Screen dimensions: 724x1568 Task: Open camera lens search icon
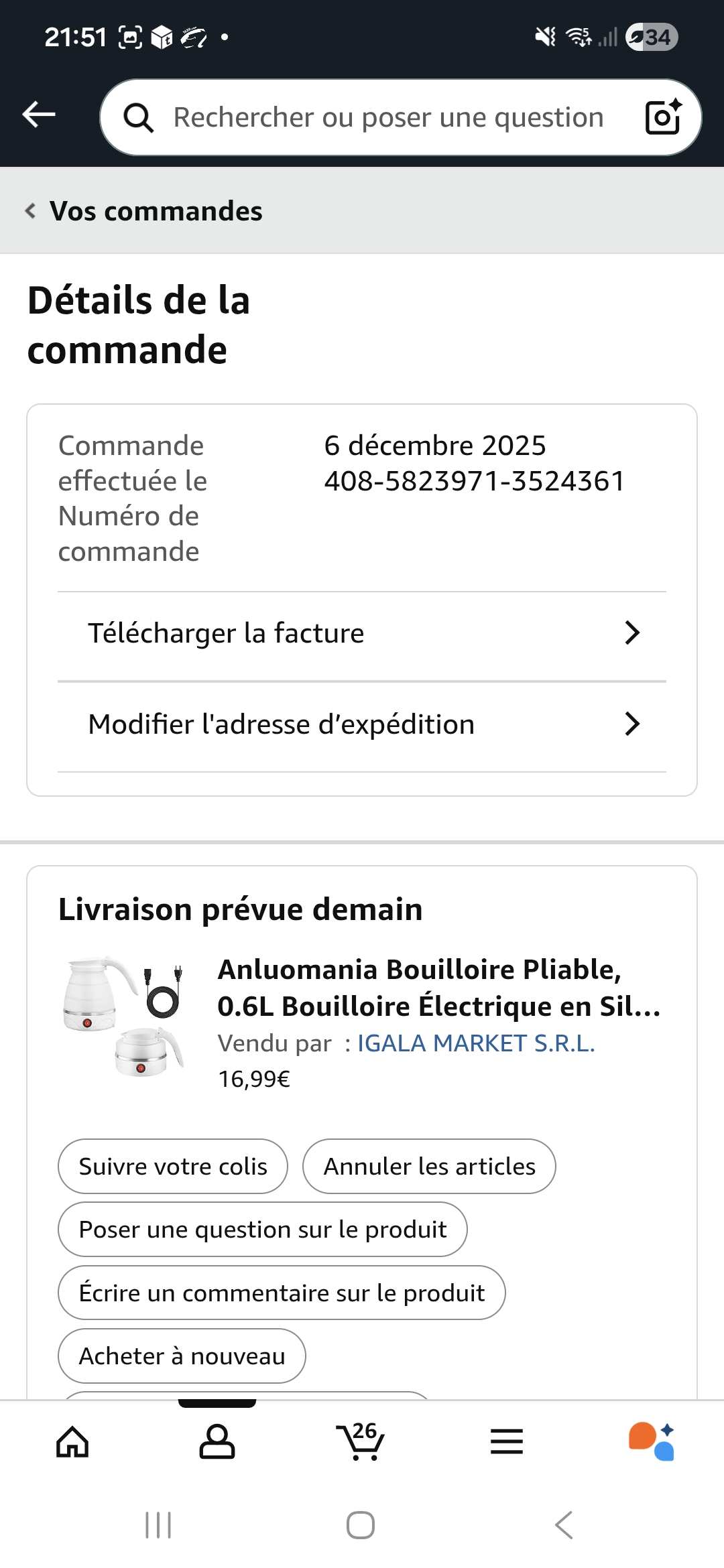[x=662, y=117]
